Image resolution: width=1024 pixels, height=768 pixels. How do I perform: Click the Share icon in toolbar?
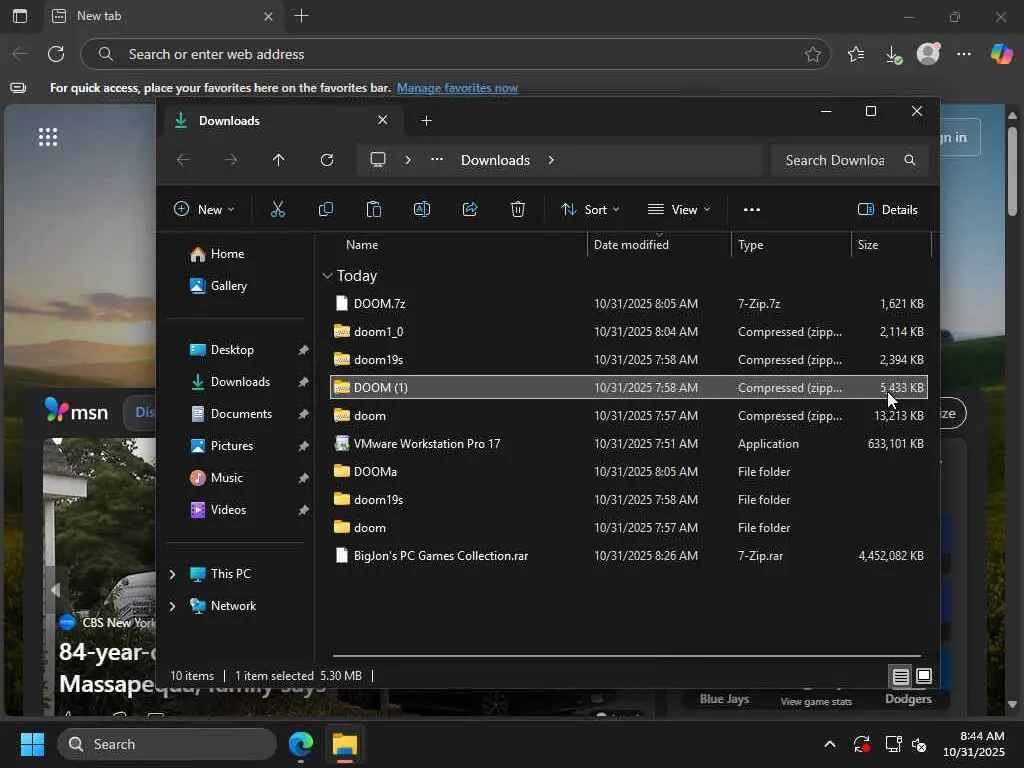470,209
